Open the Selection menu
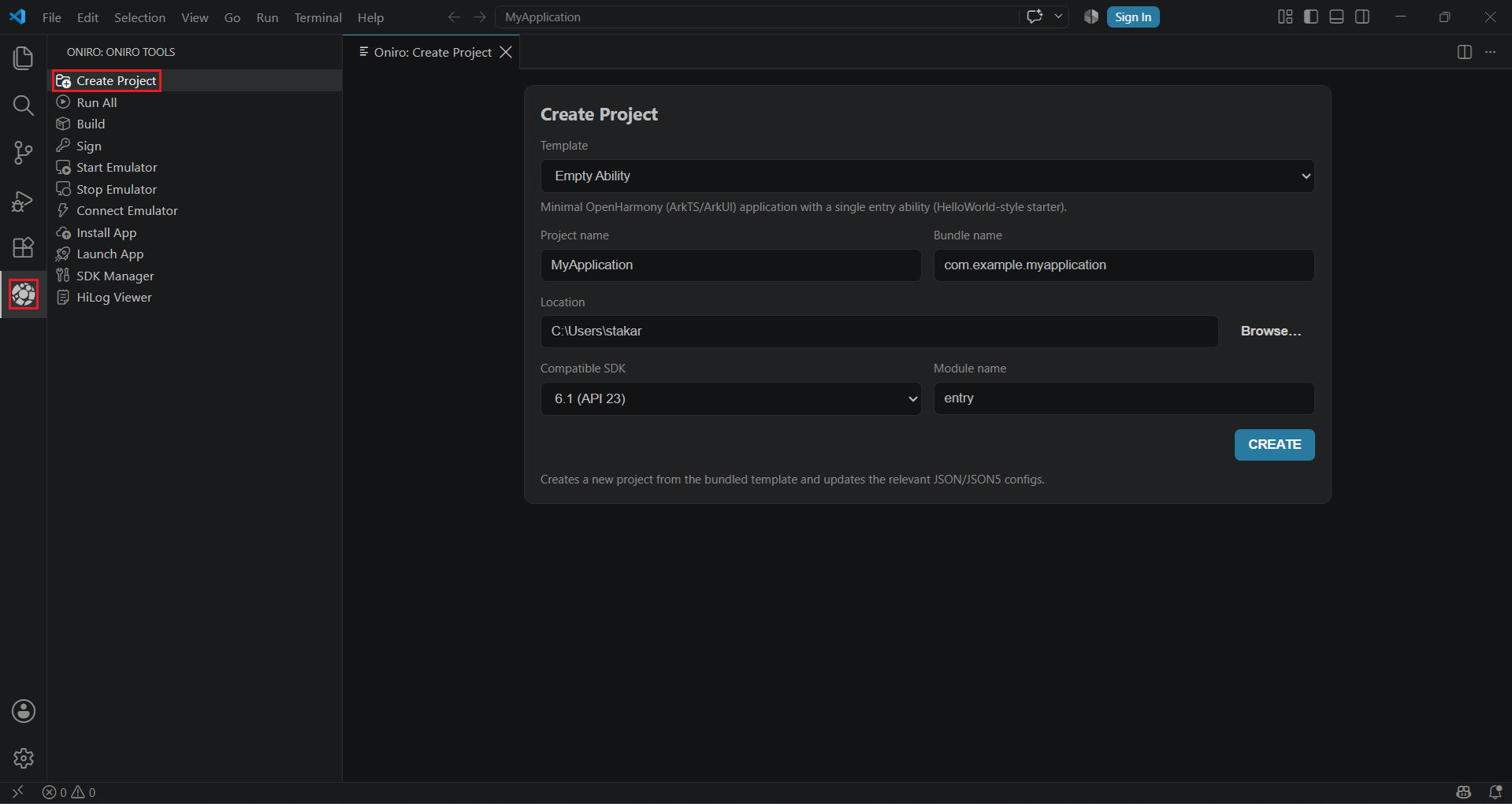The height and width of the screenshot is (804, 1512). pyautogui.click(x=139, y=17)
